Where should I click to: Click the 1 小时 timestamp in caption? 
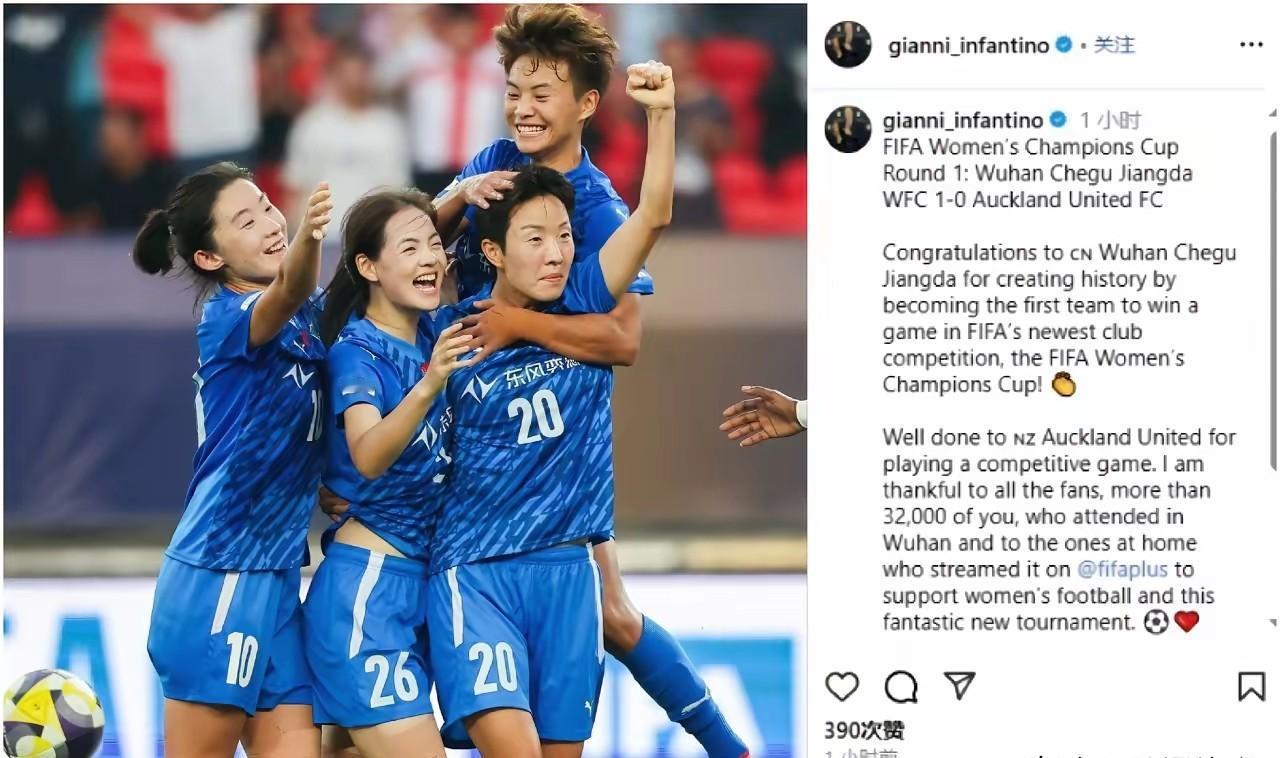click(1110, 120)
